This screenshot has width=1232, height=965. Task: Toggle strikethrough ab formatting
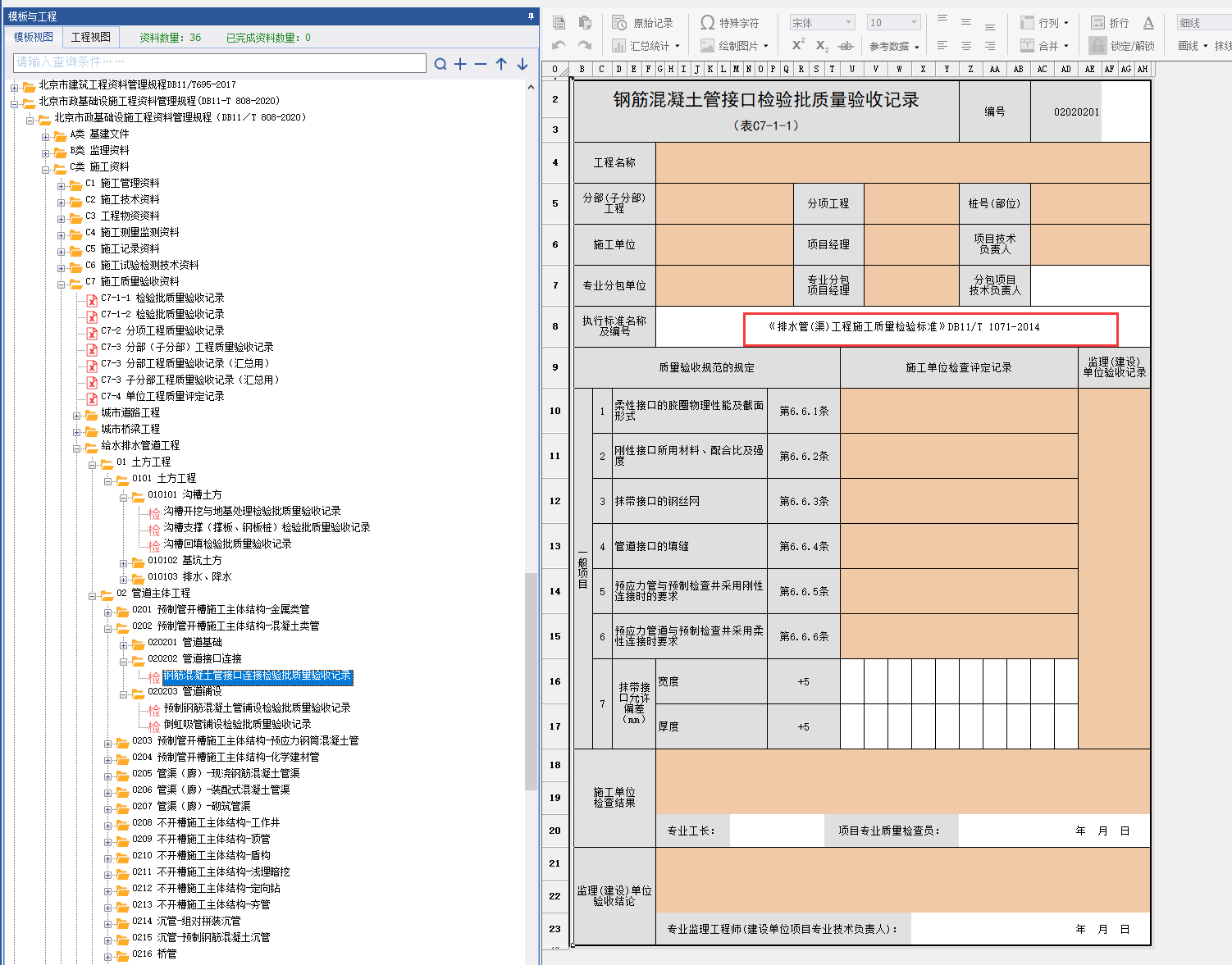[846, 46]
